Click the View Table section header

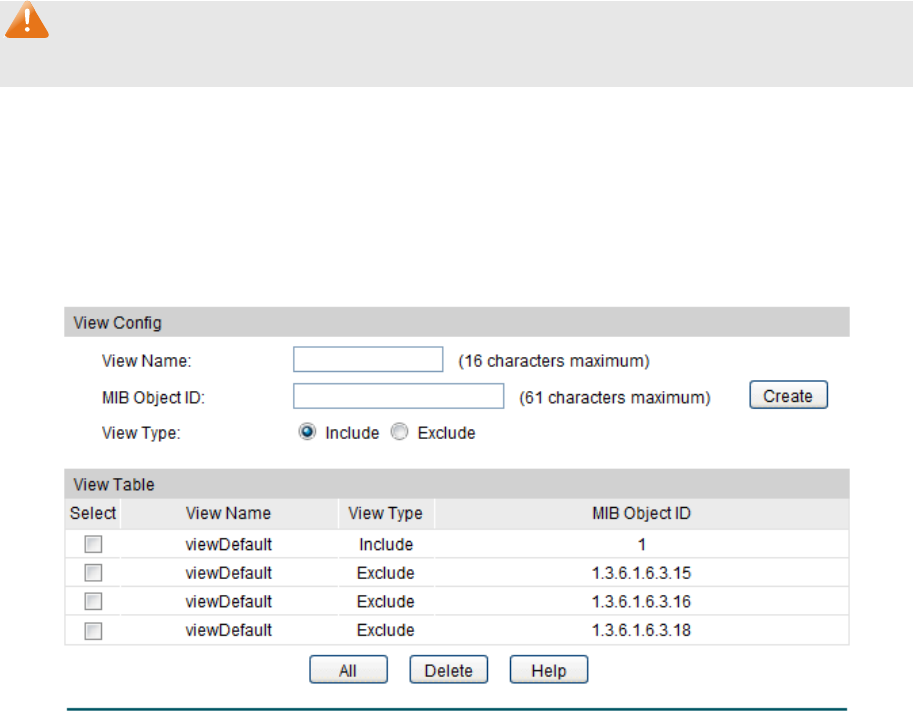click(456, 484)
